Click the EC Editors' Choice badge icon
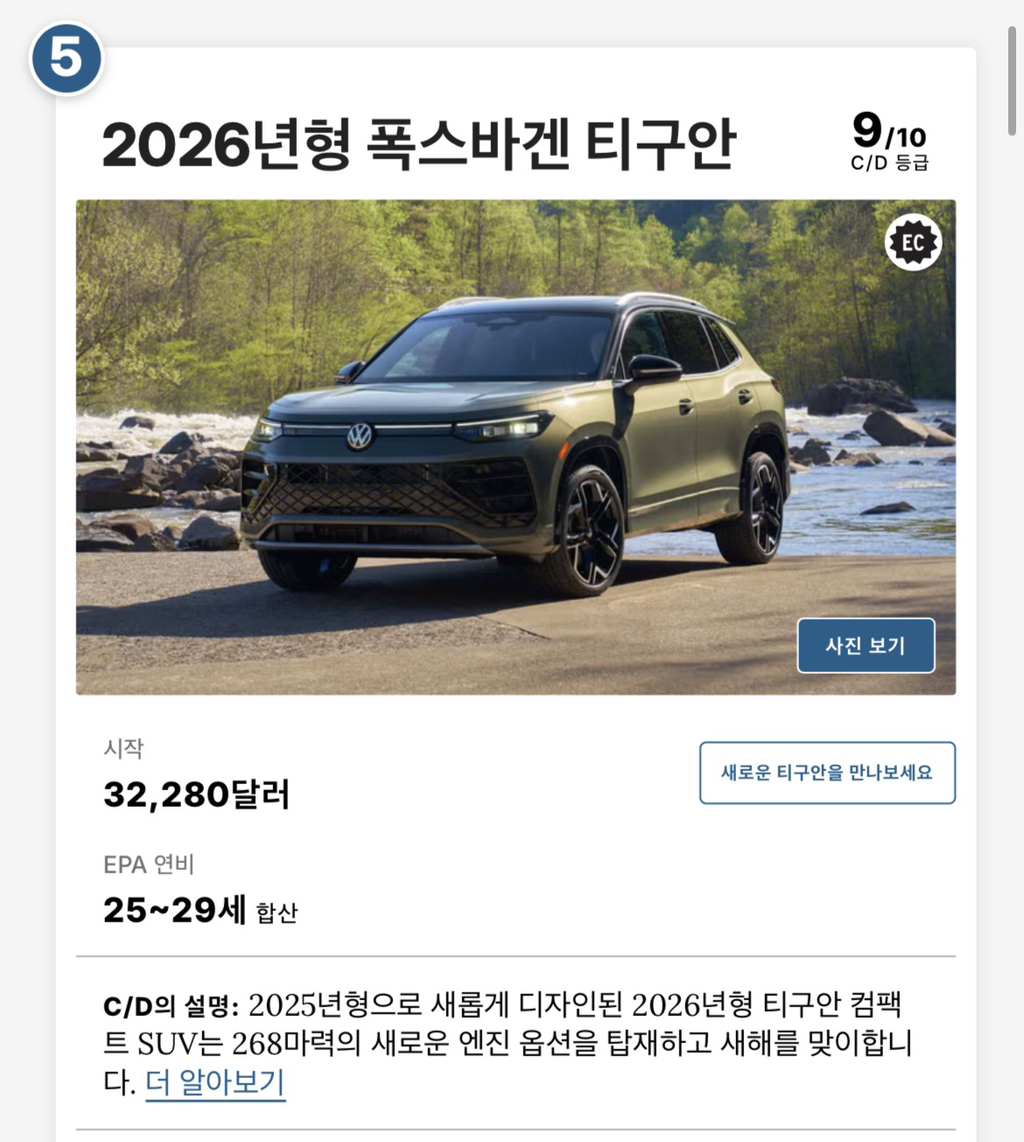Screen dimensions: 1024x1142 point(913,243)
